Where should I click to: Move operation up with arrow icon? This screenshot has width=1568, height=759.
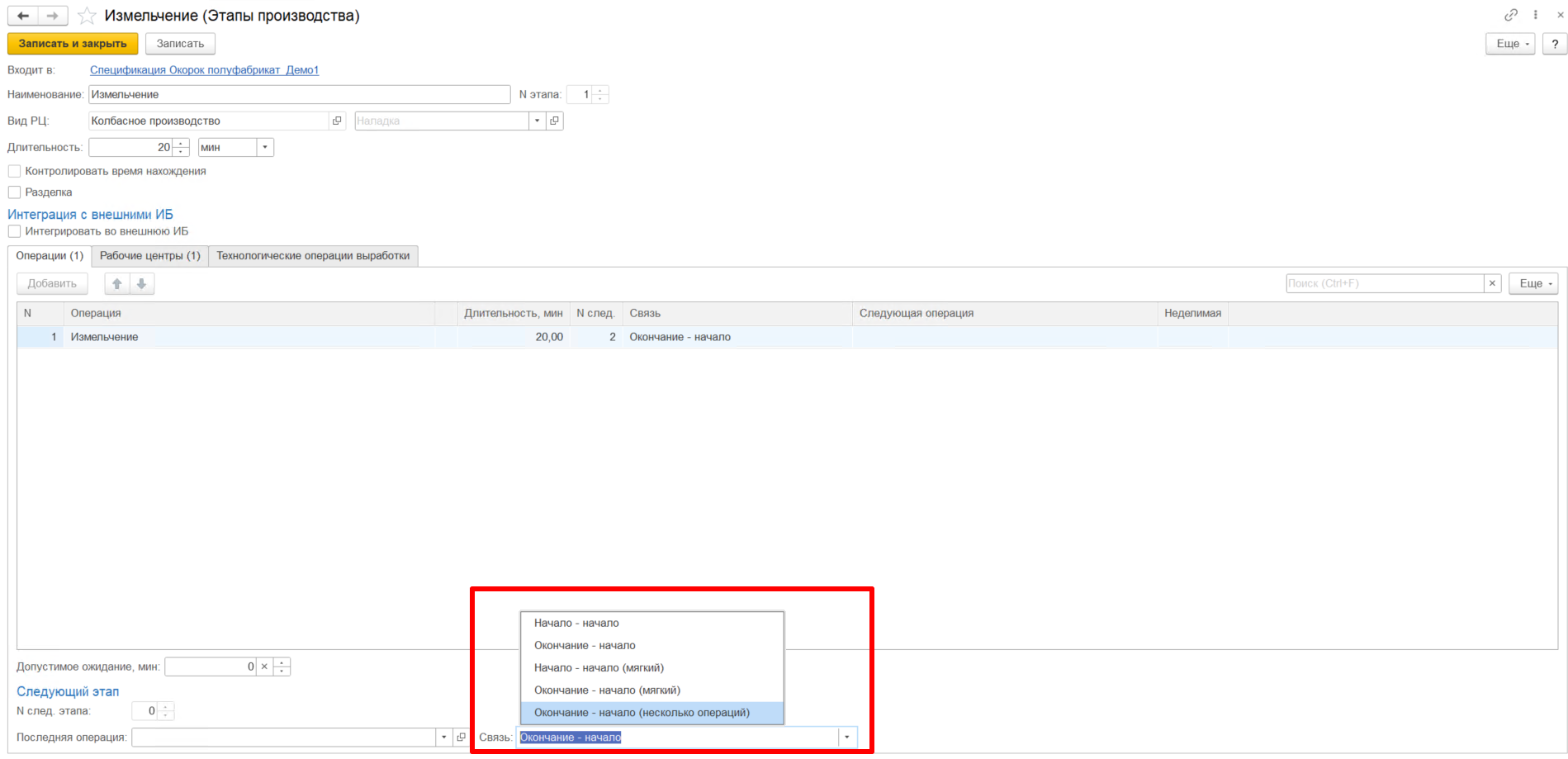coord(117,283)
